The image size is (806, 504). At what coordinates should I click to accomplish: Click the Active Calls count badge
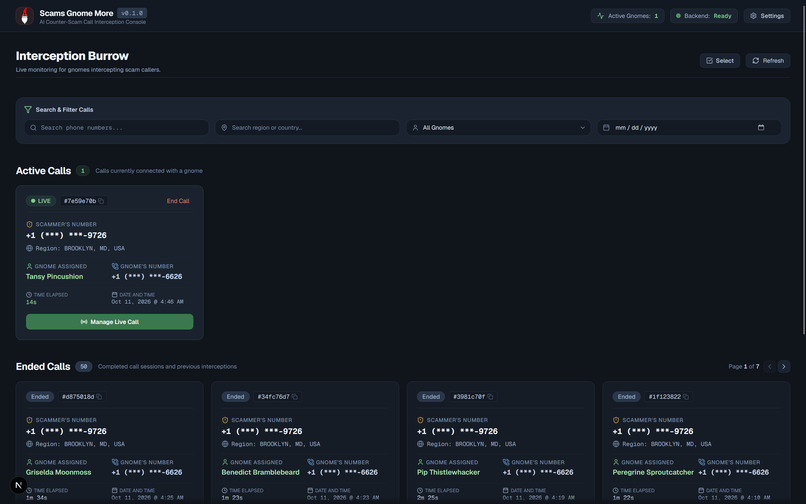point(82,171)
